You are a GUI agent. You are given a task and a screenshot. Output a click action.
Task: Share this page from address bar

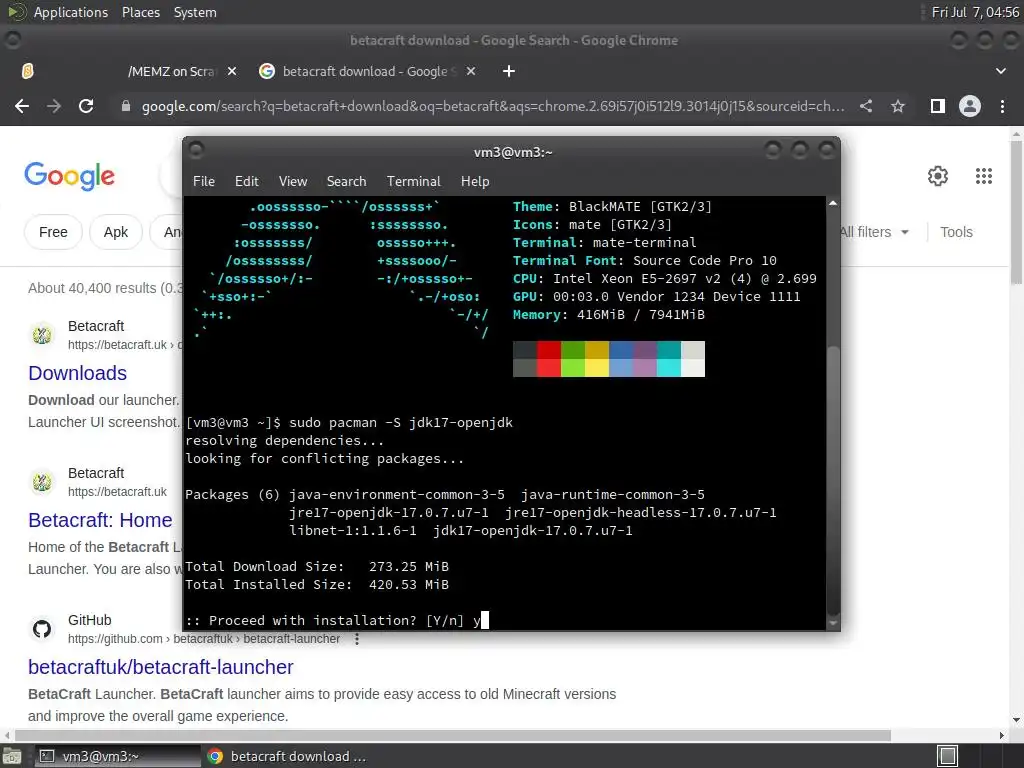pos(865,106)
